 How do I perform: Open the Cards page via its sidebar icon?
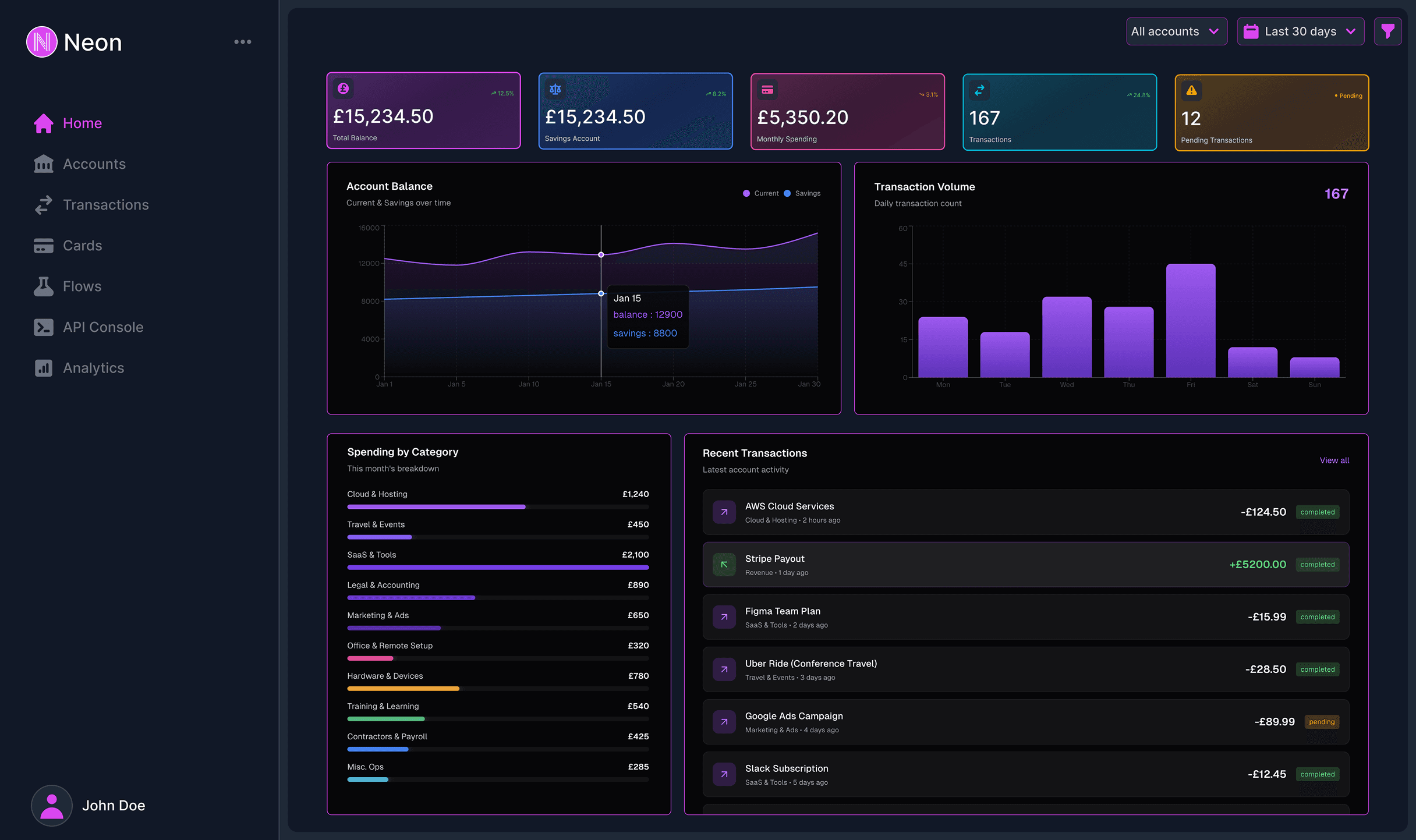tap(43, 245)
